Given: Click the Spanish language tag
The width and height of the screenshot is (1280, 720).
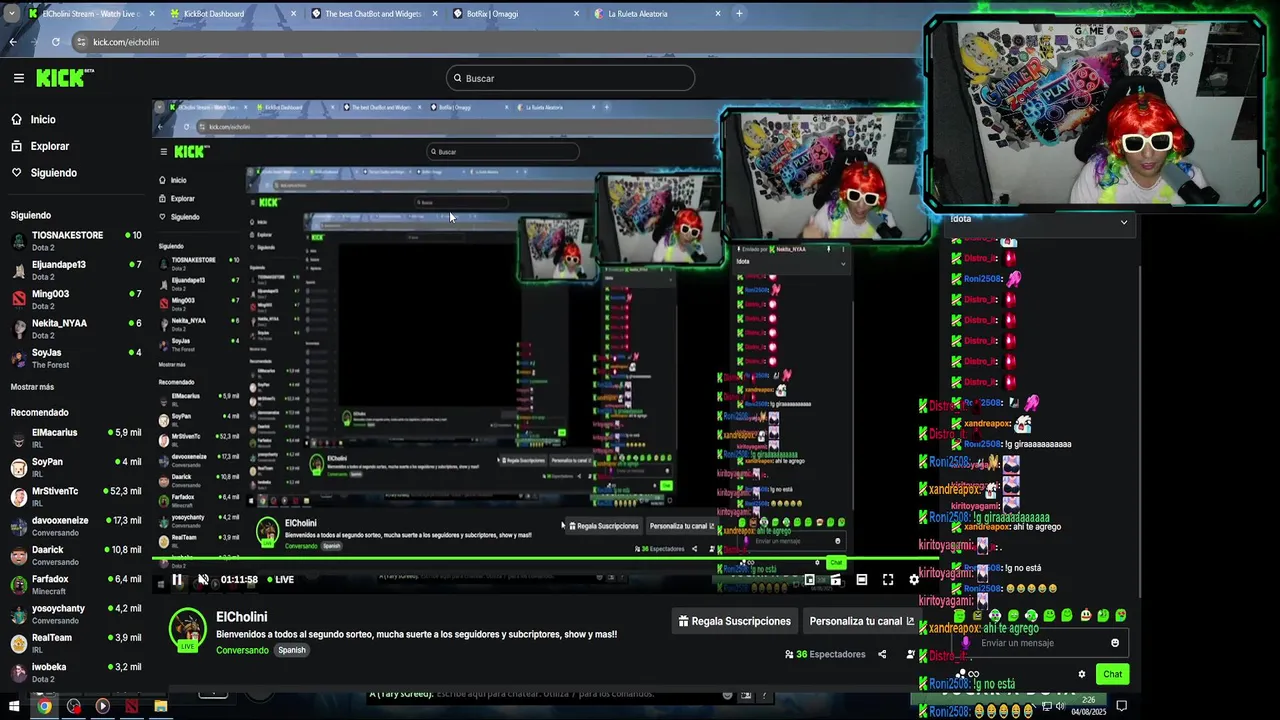Looking at the screenshot, I should tap(292, 650).
